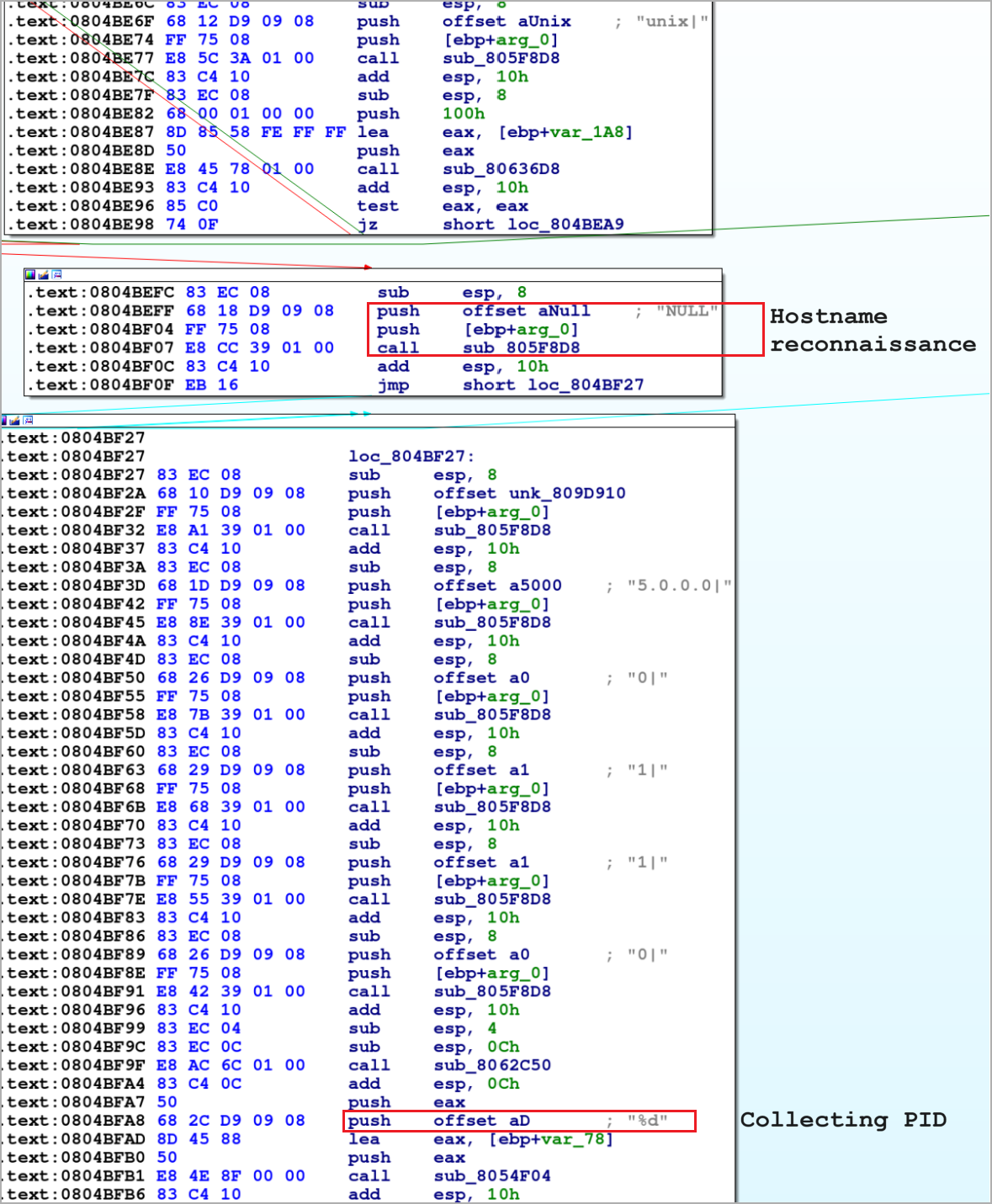Click the offset aUnix operand
Viewport: 992px width, 1204px height.
coord(544,21)
